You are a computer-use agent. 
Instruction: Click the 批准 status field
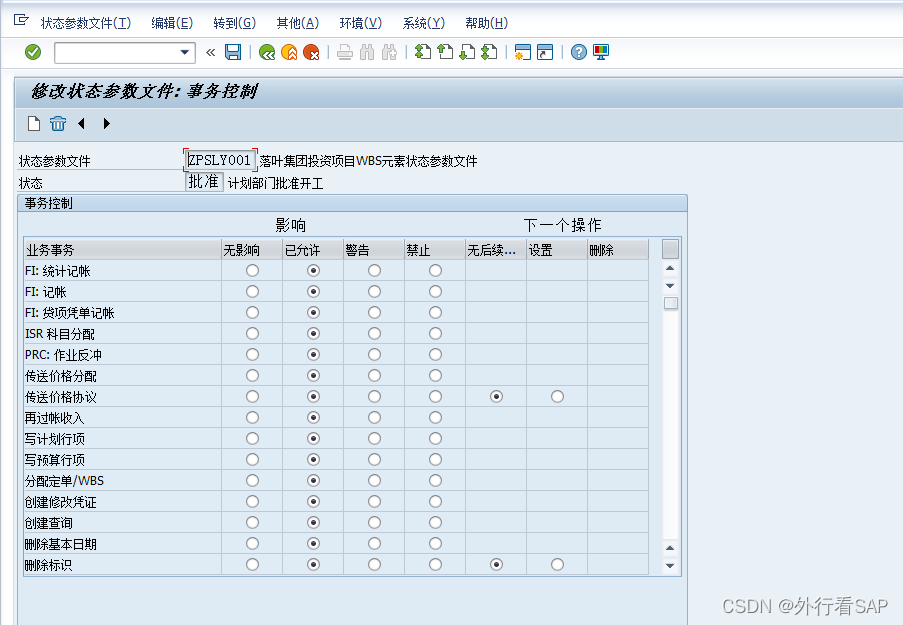pyautogui.click(x=204, y=182)
